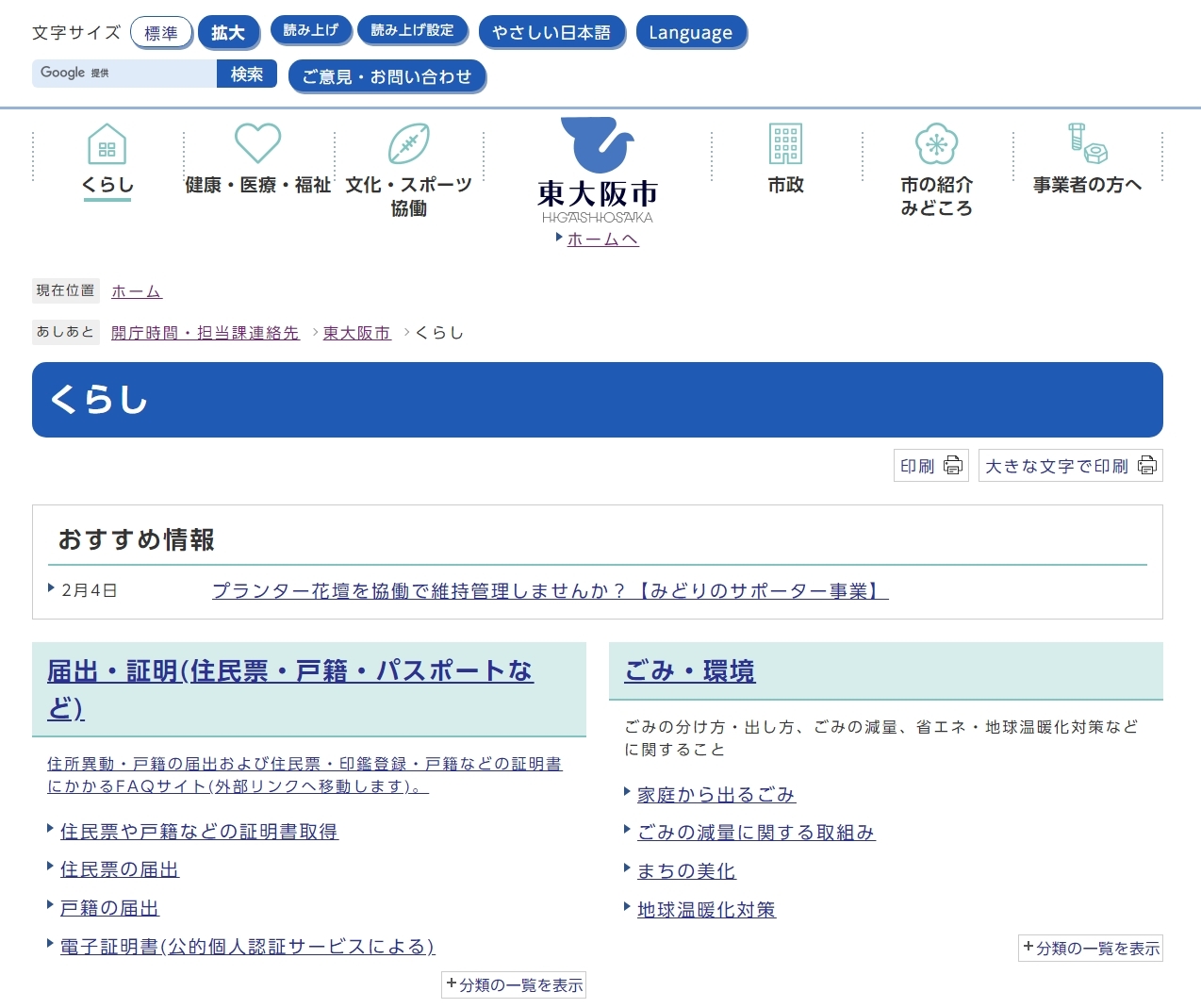Open 市政 via the building icon
The width and height of the screenshot is (1201, 1008).
pos(785,143)
